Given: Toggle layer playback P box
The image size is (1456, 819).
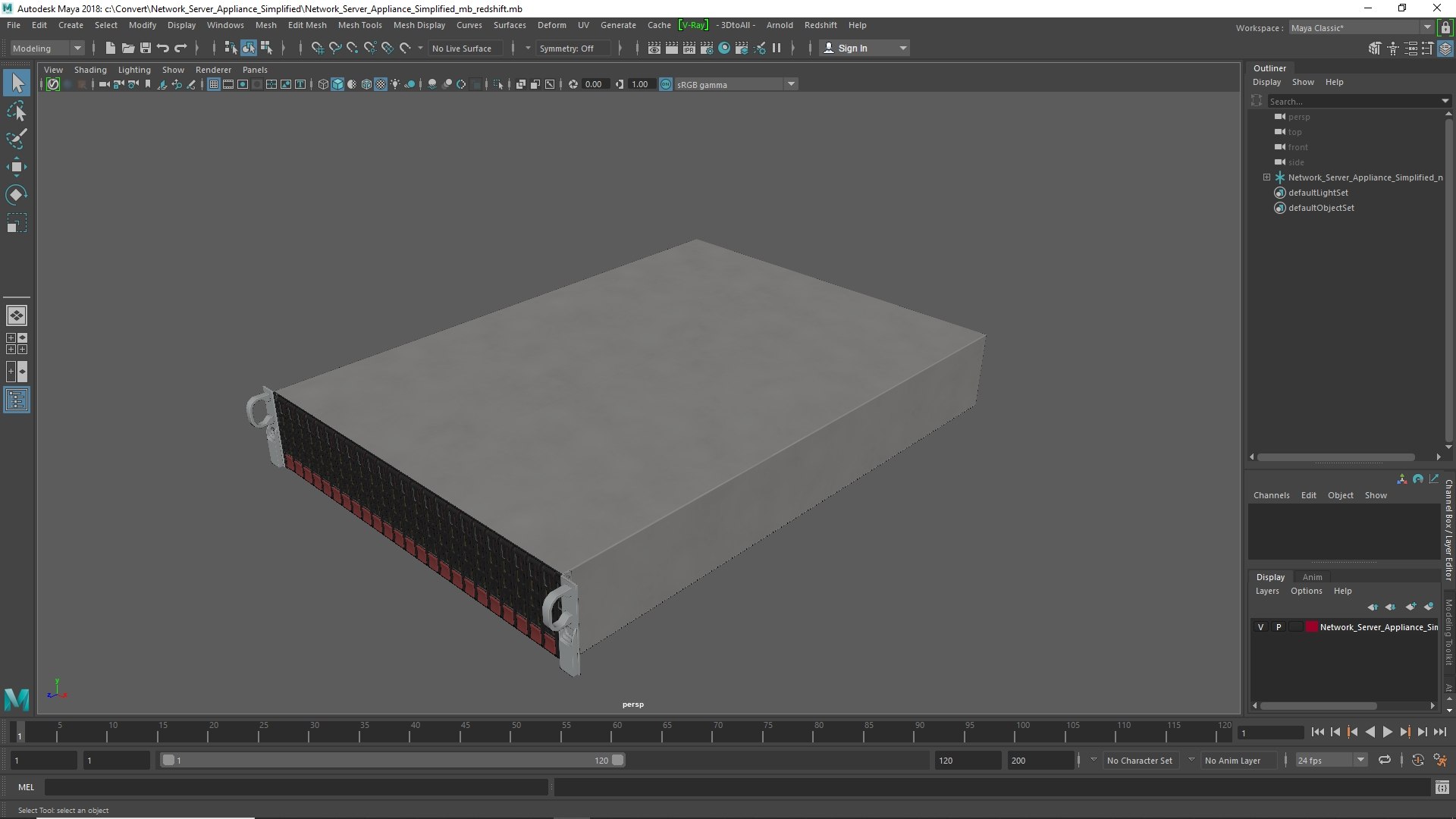Looking at the screenshot, I should click(x=1279, y=627).
